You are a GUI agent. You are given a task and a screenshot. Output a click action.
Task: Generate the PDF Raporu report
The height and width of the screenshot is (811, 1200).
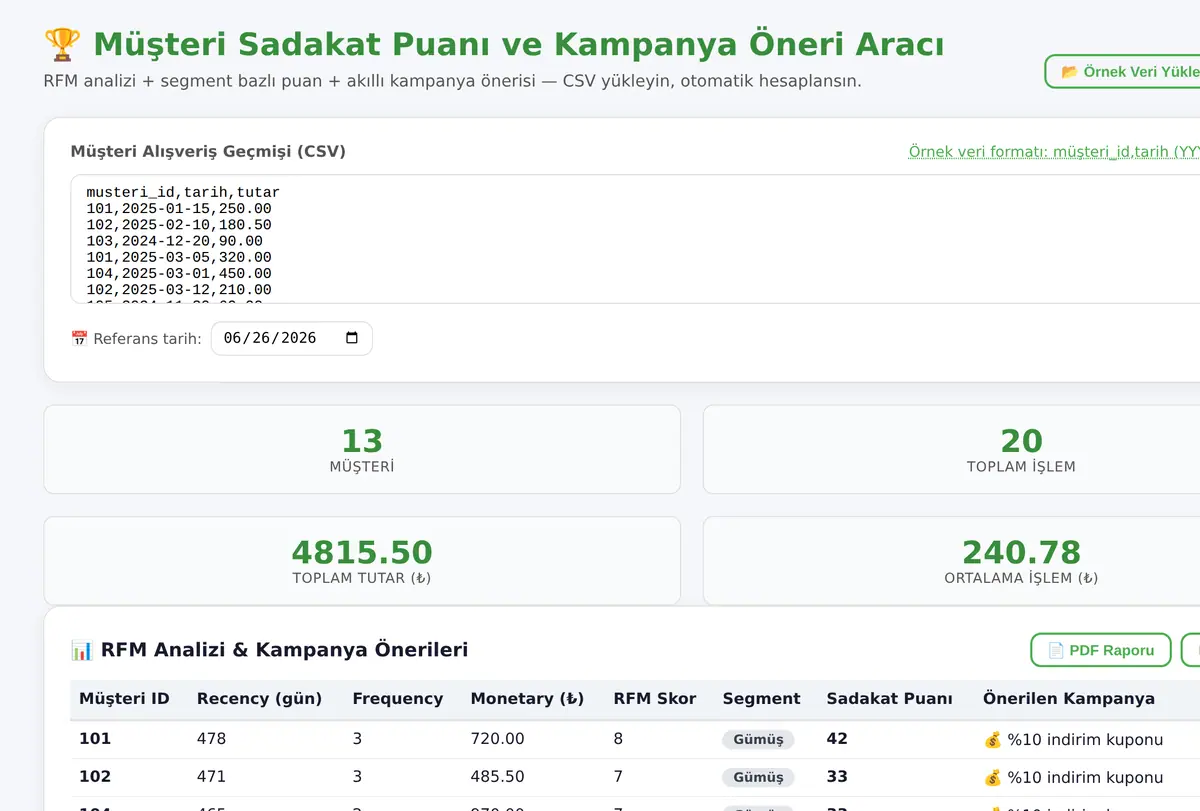click(x=1100, y=650)
